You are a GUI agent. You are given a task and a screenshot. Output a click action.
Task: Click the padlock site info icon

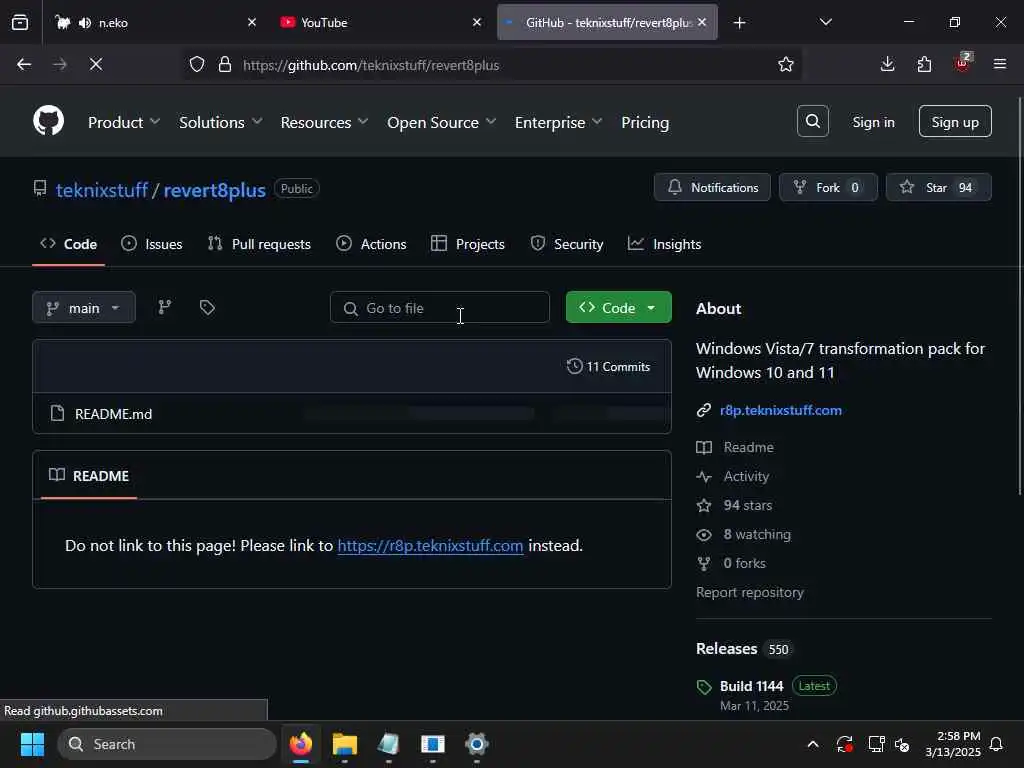tap(225, 65)
